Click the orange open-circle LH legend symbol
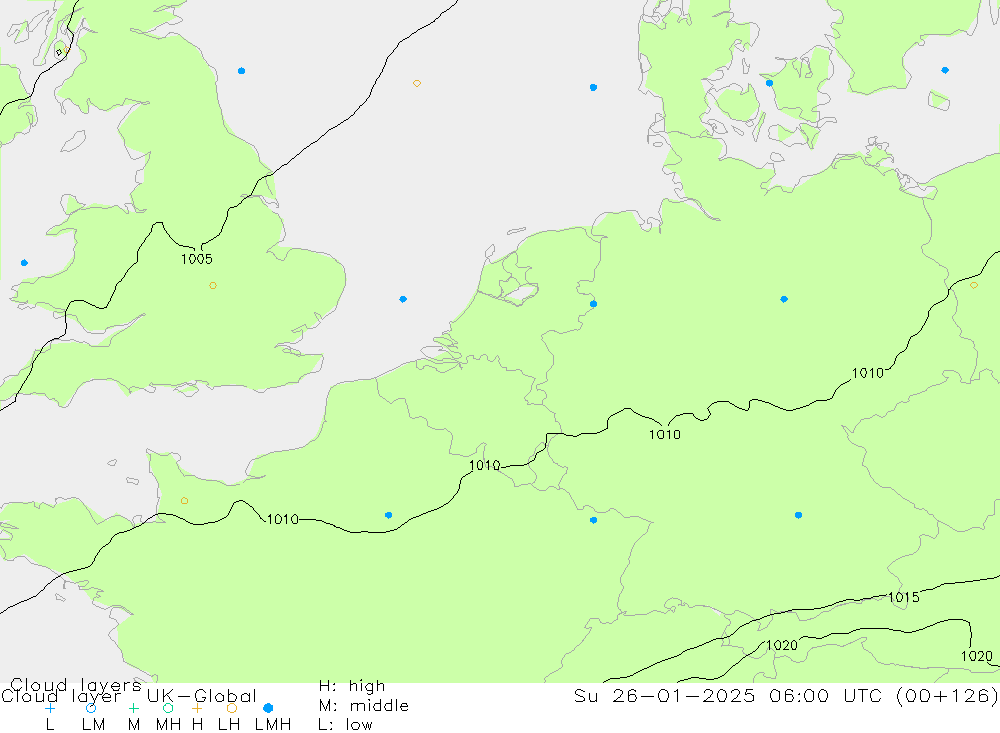Screen dimensions: 1000x733 (x=232, y=708)
